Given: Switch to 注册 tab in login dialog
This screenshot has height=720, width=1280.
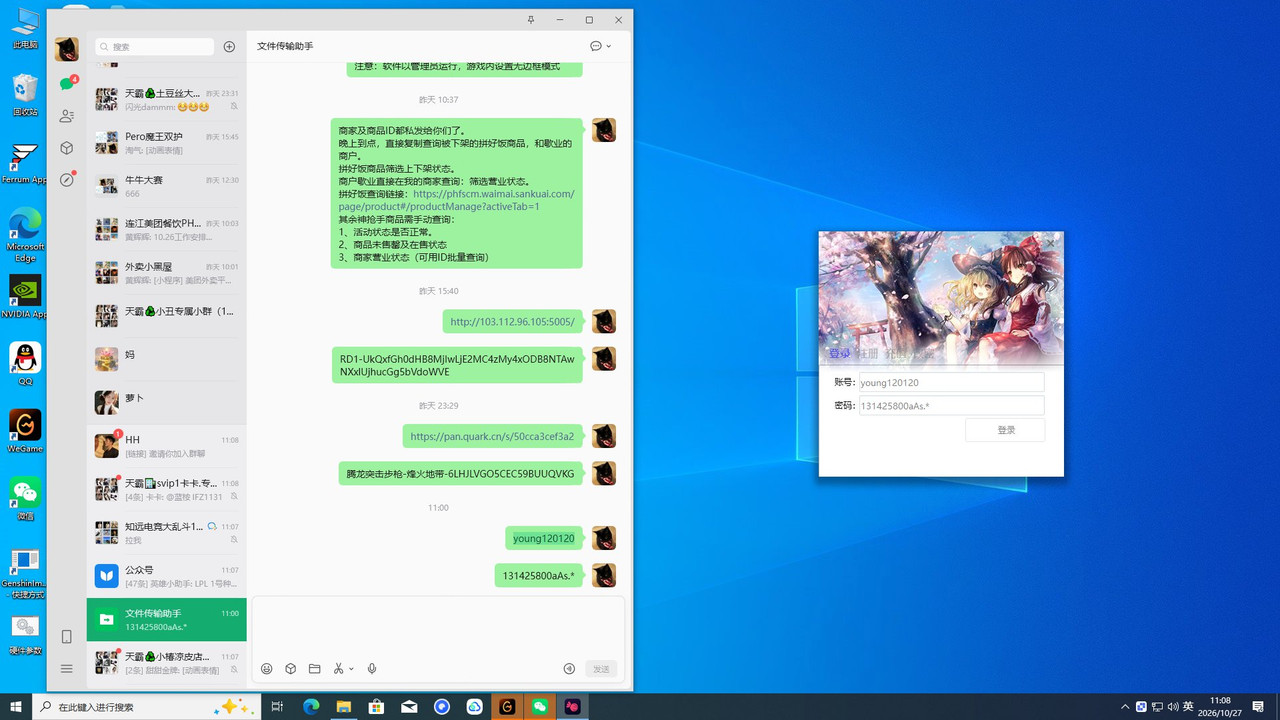Looking at the screenshot, I should [x=868, y=354].
